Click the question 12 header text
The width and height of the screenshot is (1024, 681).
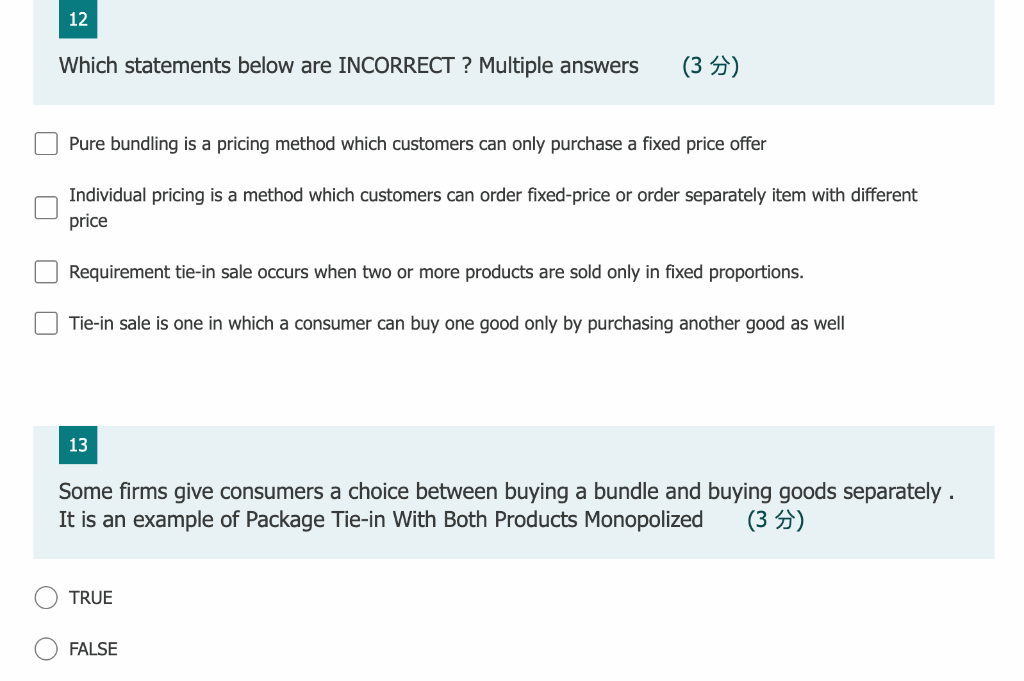coord(349,66)
